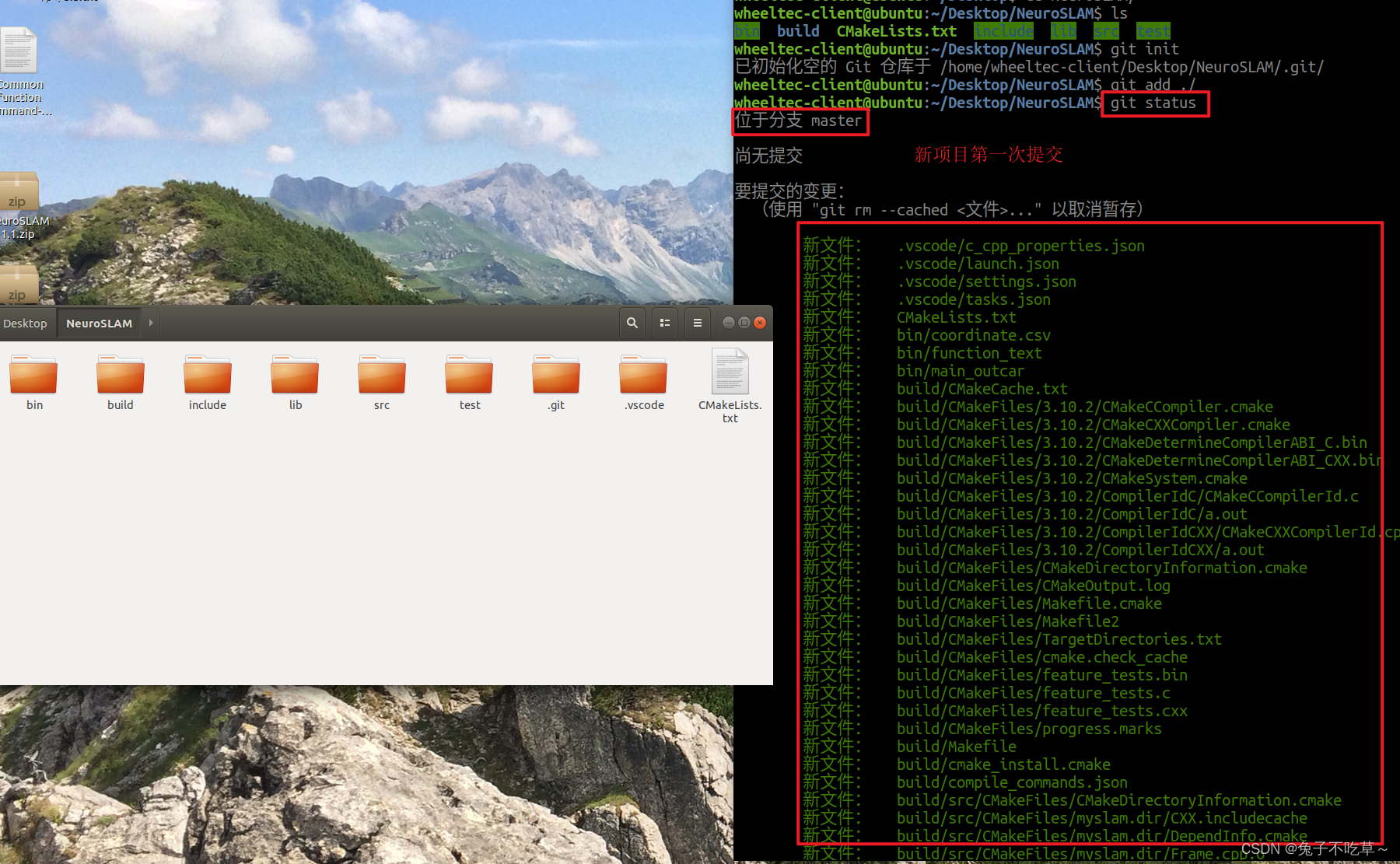Open the CMakeLists.txt file
Screen dimensions: 1400x864
(730, 380)
